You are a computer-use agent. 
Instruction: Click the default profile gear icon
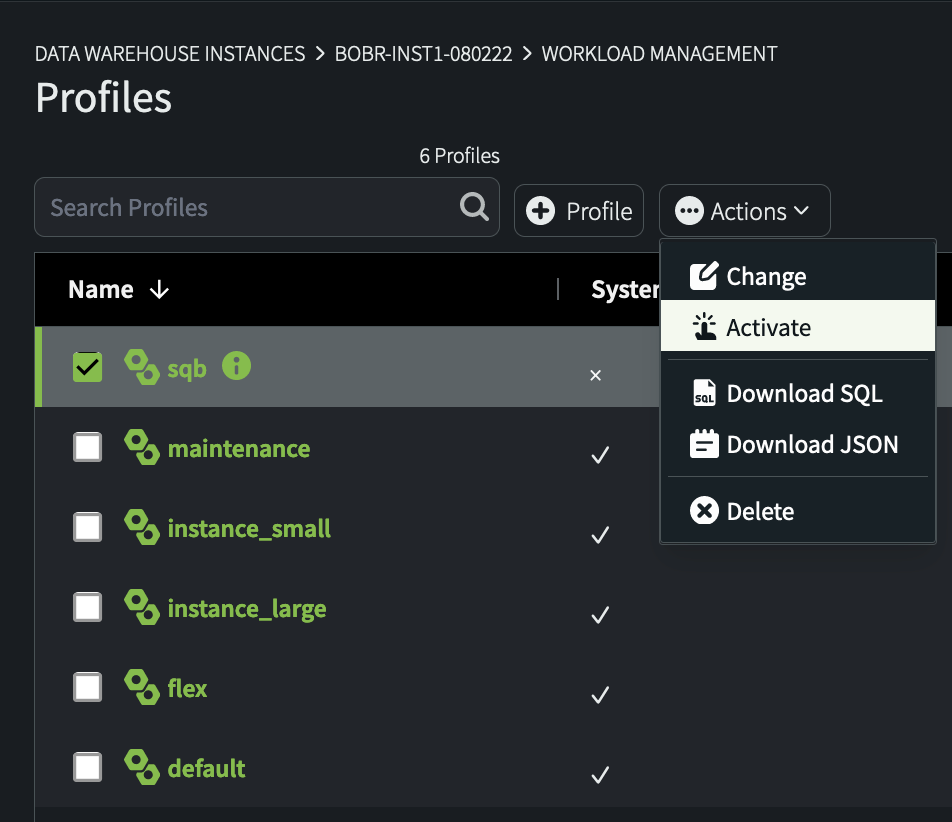pos(141,767)
